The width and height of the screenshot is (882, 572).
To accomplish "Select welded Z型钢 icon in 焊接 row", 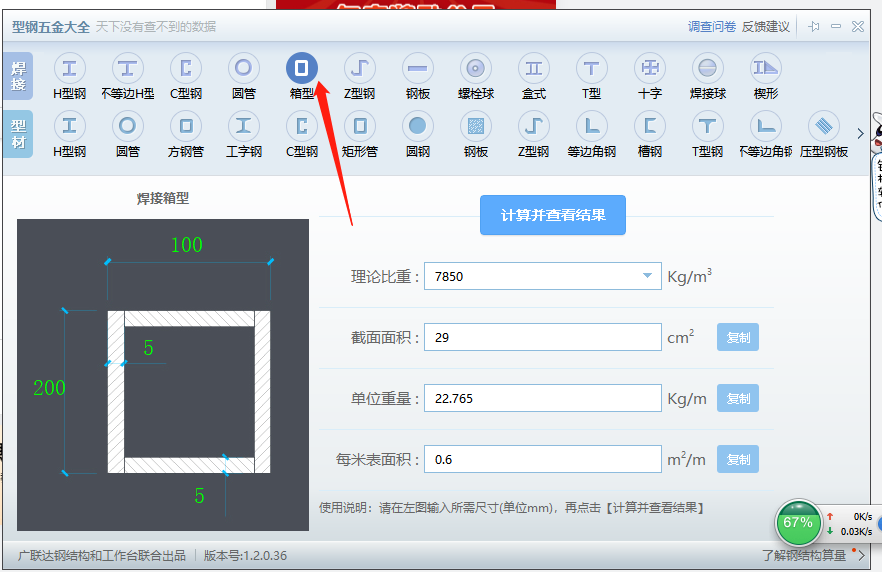I will (x=360, y=69).
